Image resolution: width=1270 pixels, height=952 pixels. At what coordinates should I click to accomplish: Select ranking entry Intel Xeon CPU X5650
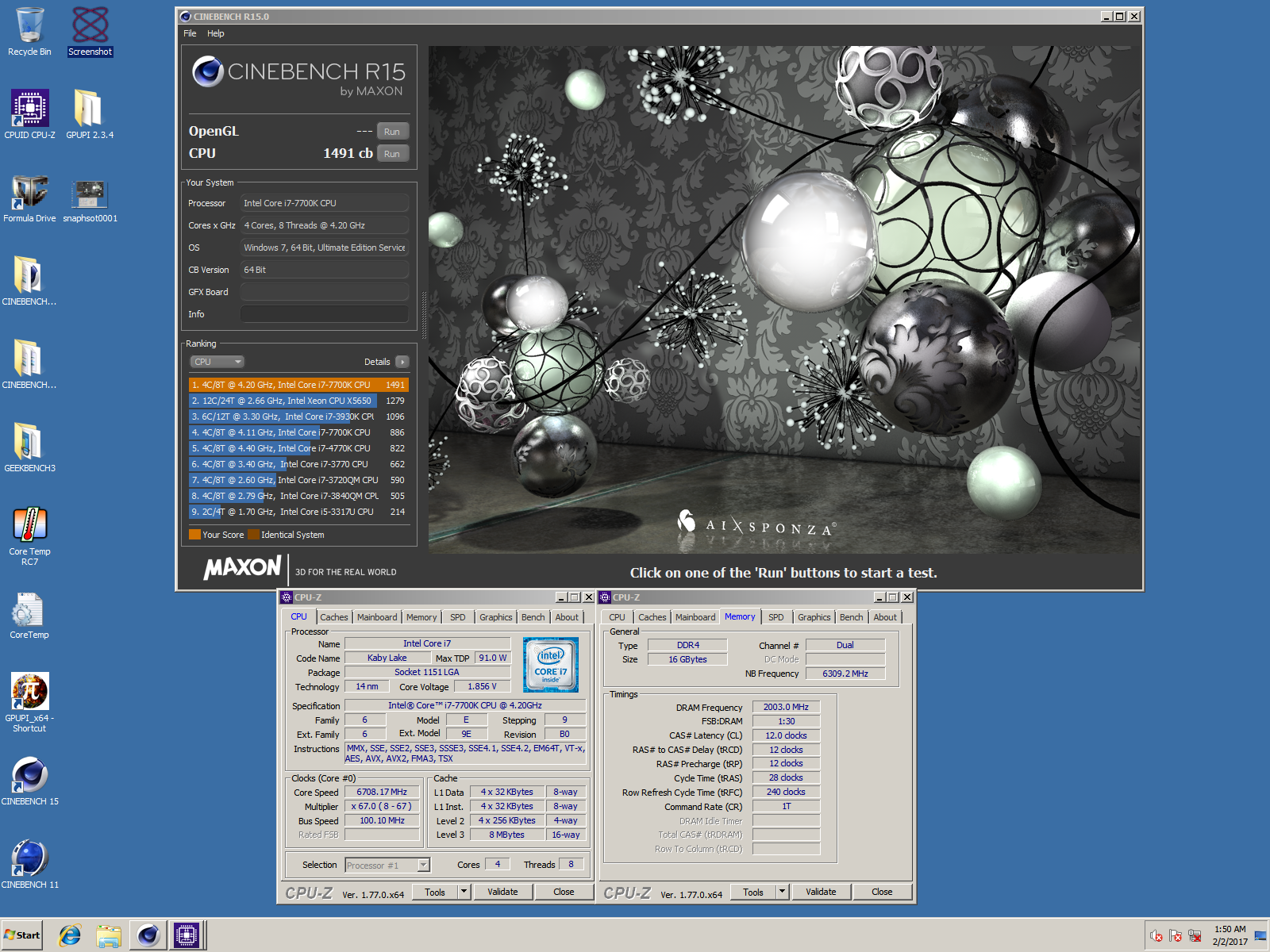[298, 401]
